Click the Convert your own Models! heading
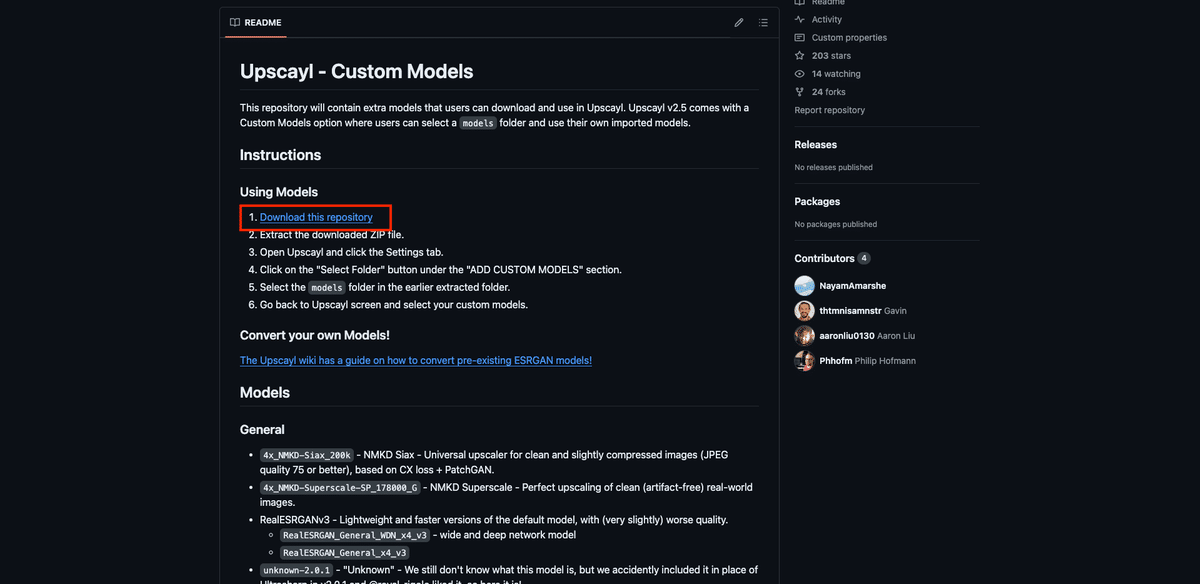1200x584 pixels. 315,335
